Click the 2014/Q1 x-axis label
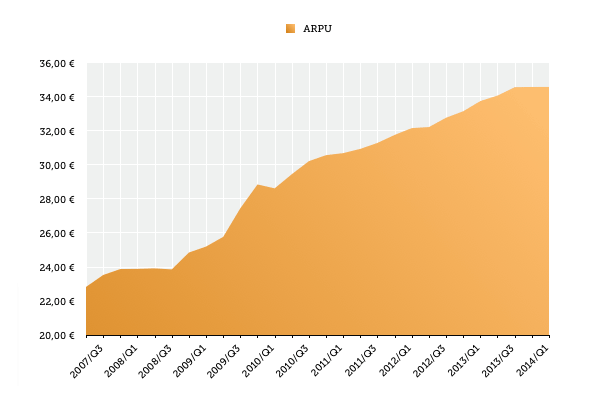This screenshot has height=400, width=600. tap(532, 361)
